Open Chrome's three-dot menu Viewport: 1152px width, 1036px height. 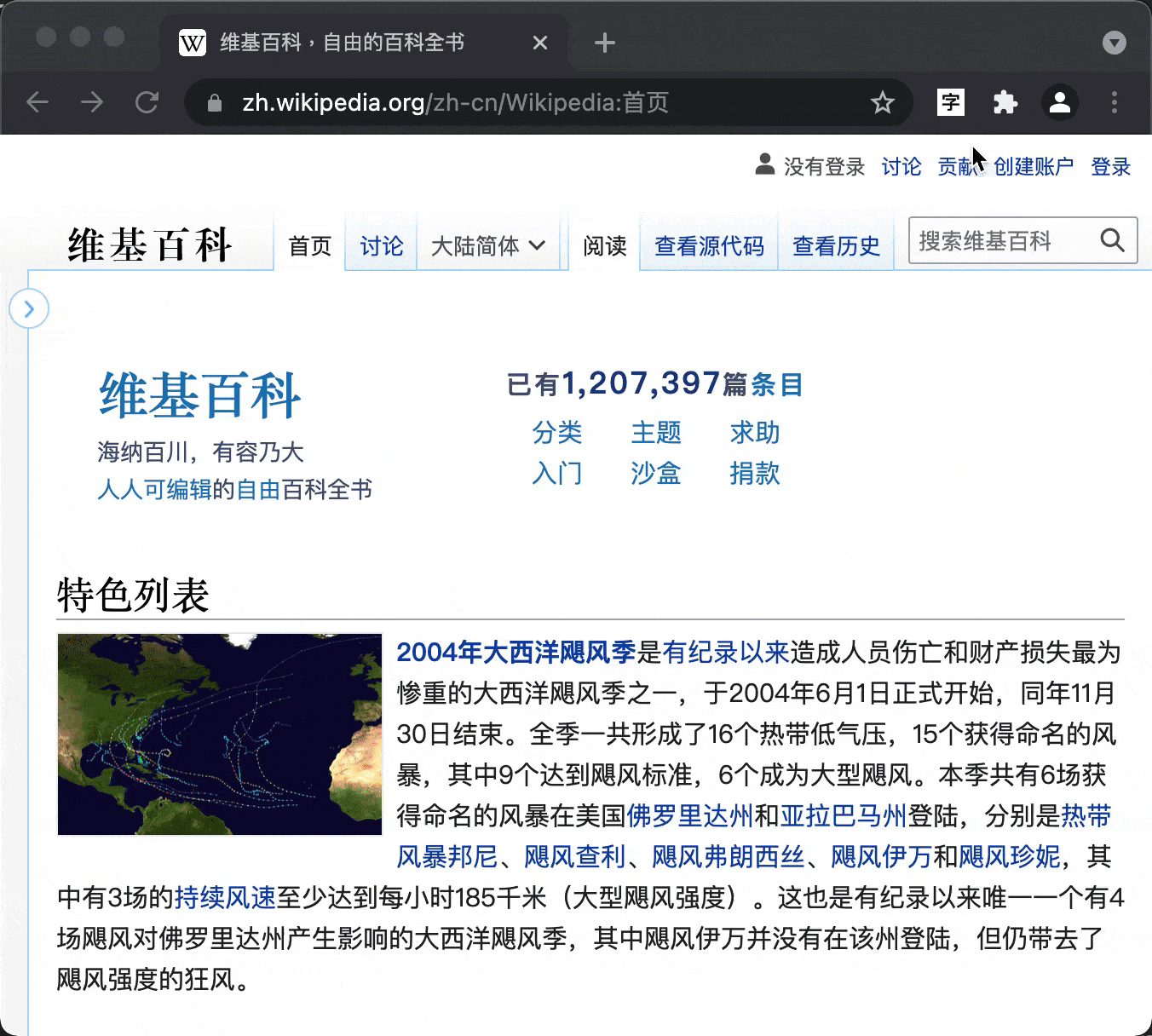(x=1115, y=103)
